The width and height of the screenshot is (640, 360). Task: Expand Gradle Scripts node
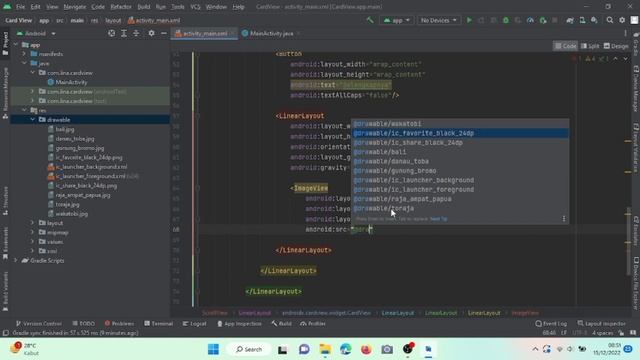[16, 260]
